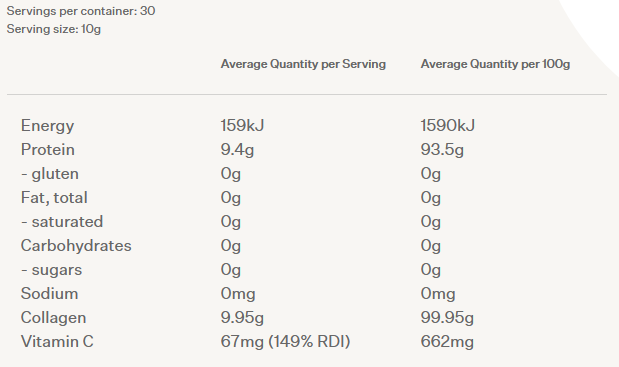Click the Average Quantity per 100g header
Viewport: 619px width, 367px height.
click(x=495, y=64)
